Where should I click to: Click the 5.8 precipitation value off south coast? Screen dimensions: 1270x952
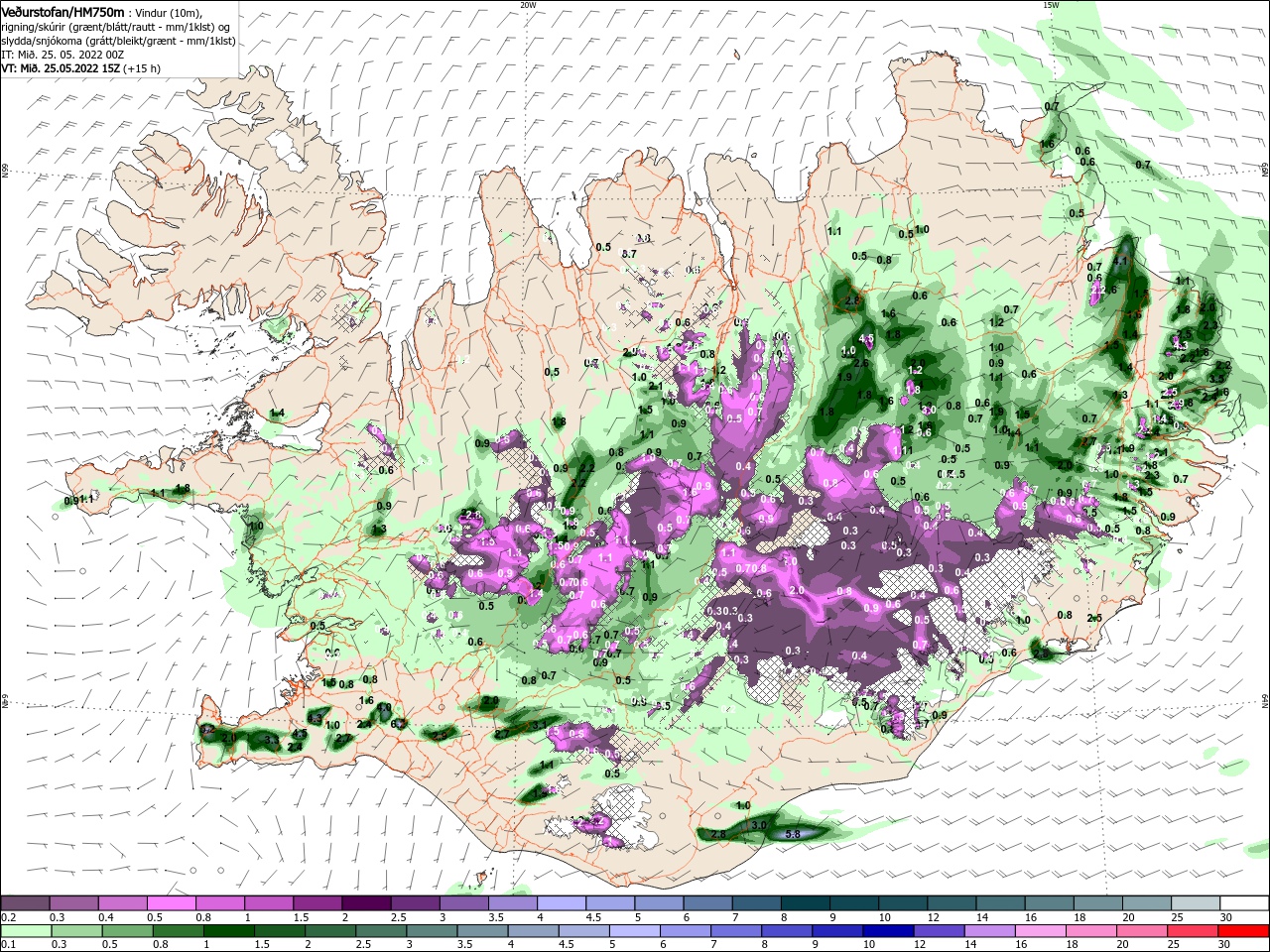pyautogui.click(x=793, y=835)
